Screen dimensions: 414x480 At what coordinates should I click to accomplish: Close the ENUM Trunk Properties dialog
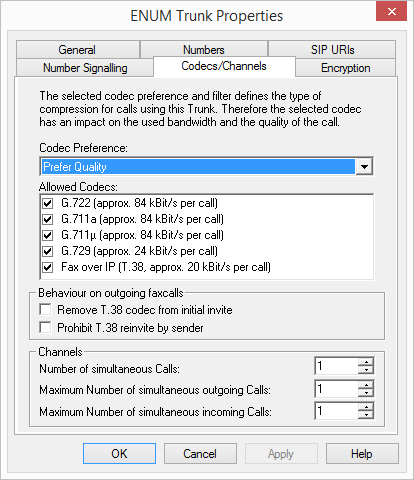[x=392, y=12]
